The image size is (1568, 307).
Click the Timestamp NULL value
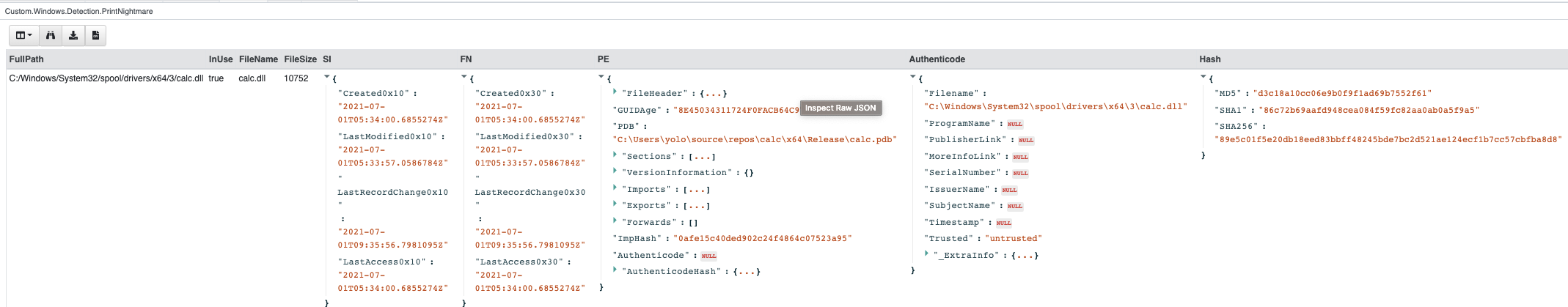(x=1004, y=223)
